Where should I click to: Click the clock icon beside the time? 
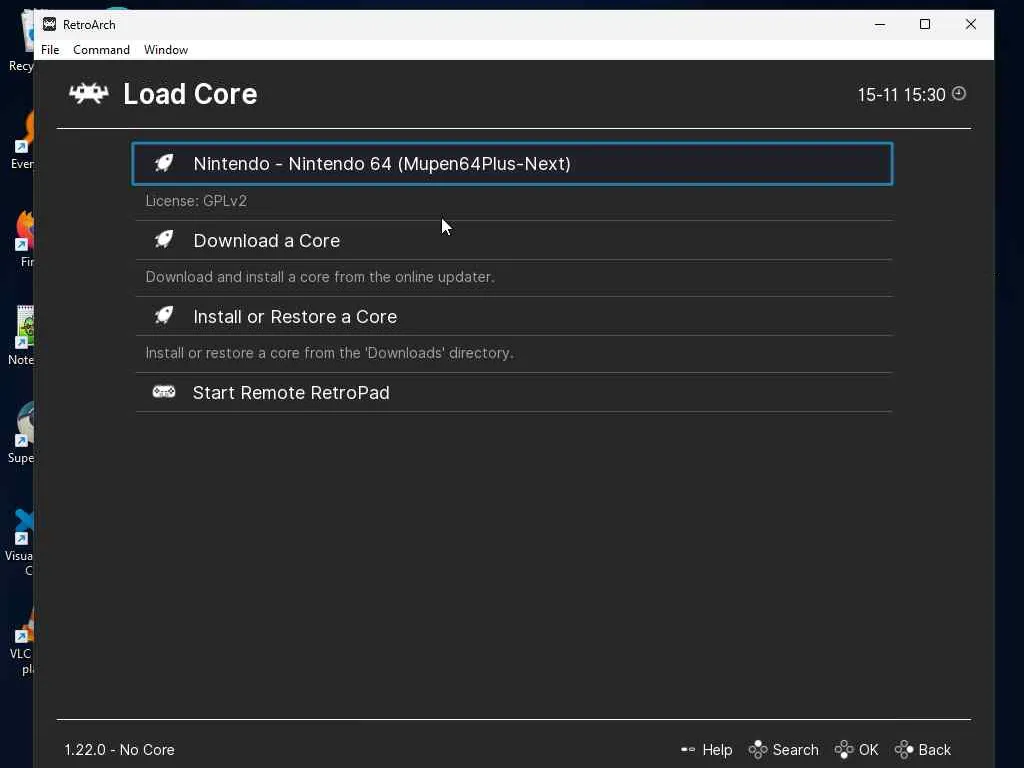coord(959,94)
